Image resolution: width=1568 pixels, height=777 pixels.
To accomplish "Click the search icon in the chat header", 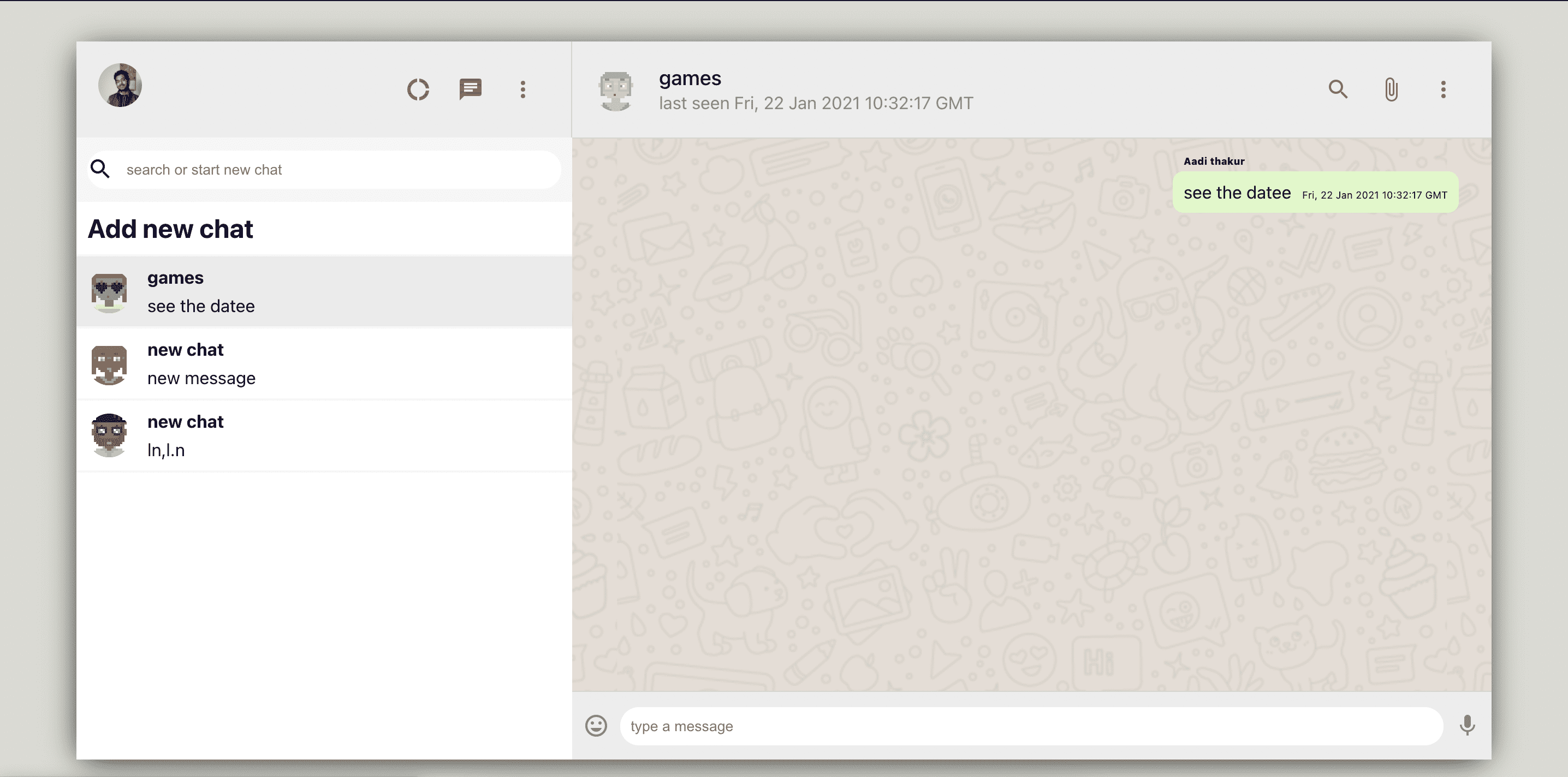I will coord(1338,89).
